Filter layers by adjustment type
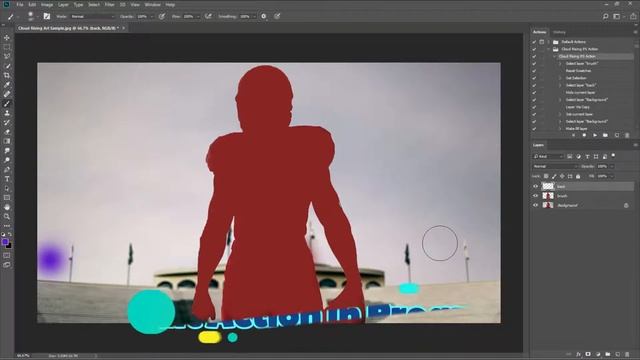 578,156
